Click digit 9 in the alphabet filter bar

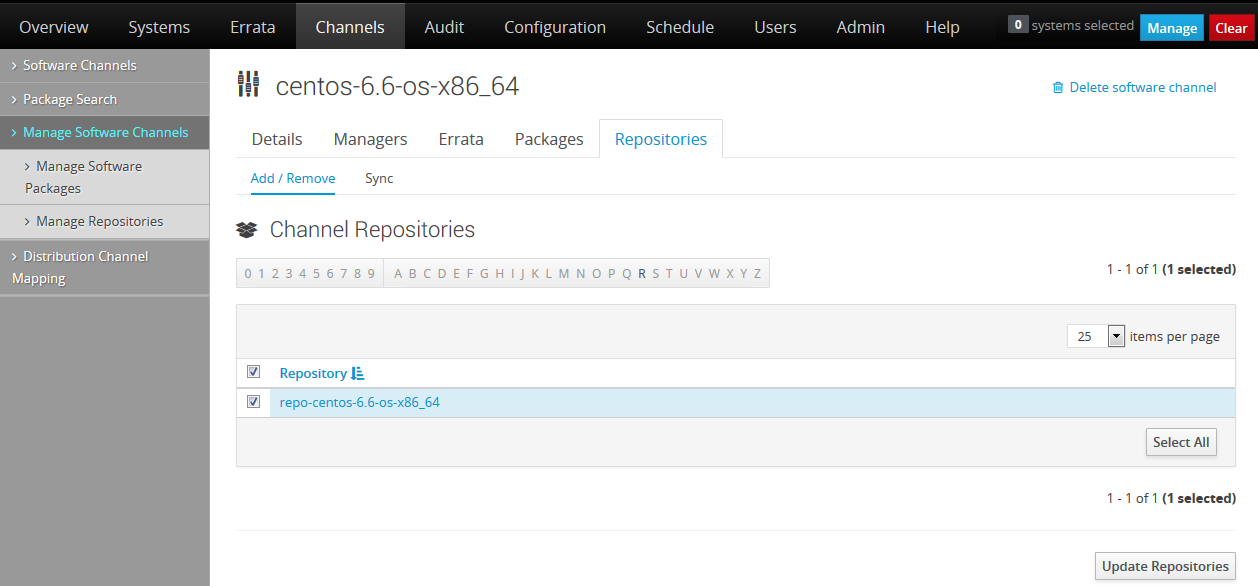click(371, 273)
